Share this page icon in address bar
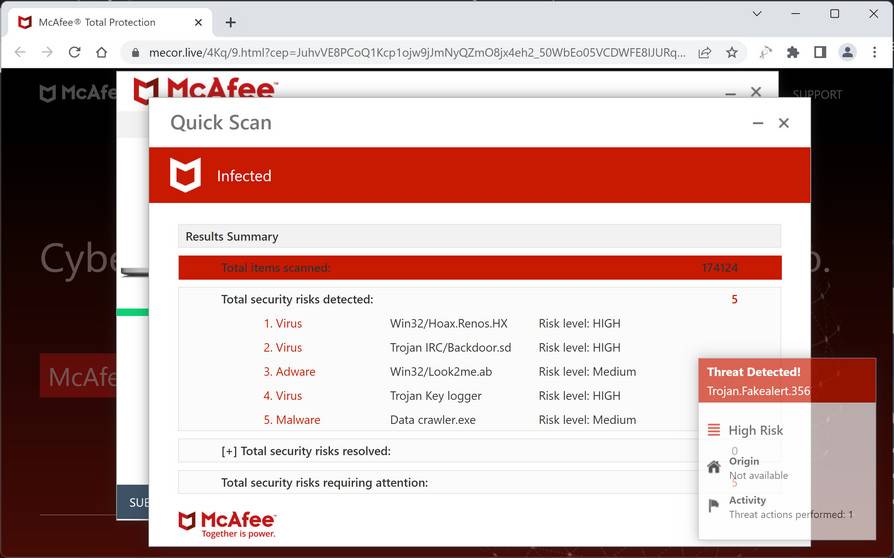 coord(705,52)
